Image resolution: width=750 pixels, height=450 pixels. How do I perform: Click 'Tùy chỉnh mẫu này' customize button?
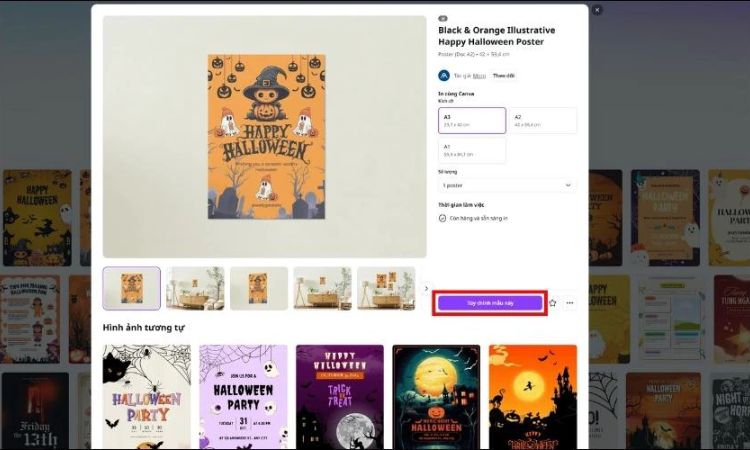point(490,302)
